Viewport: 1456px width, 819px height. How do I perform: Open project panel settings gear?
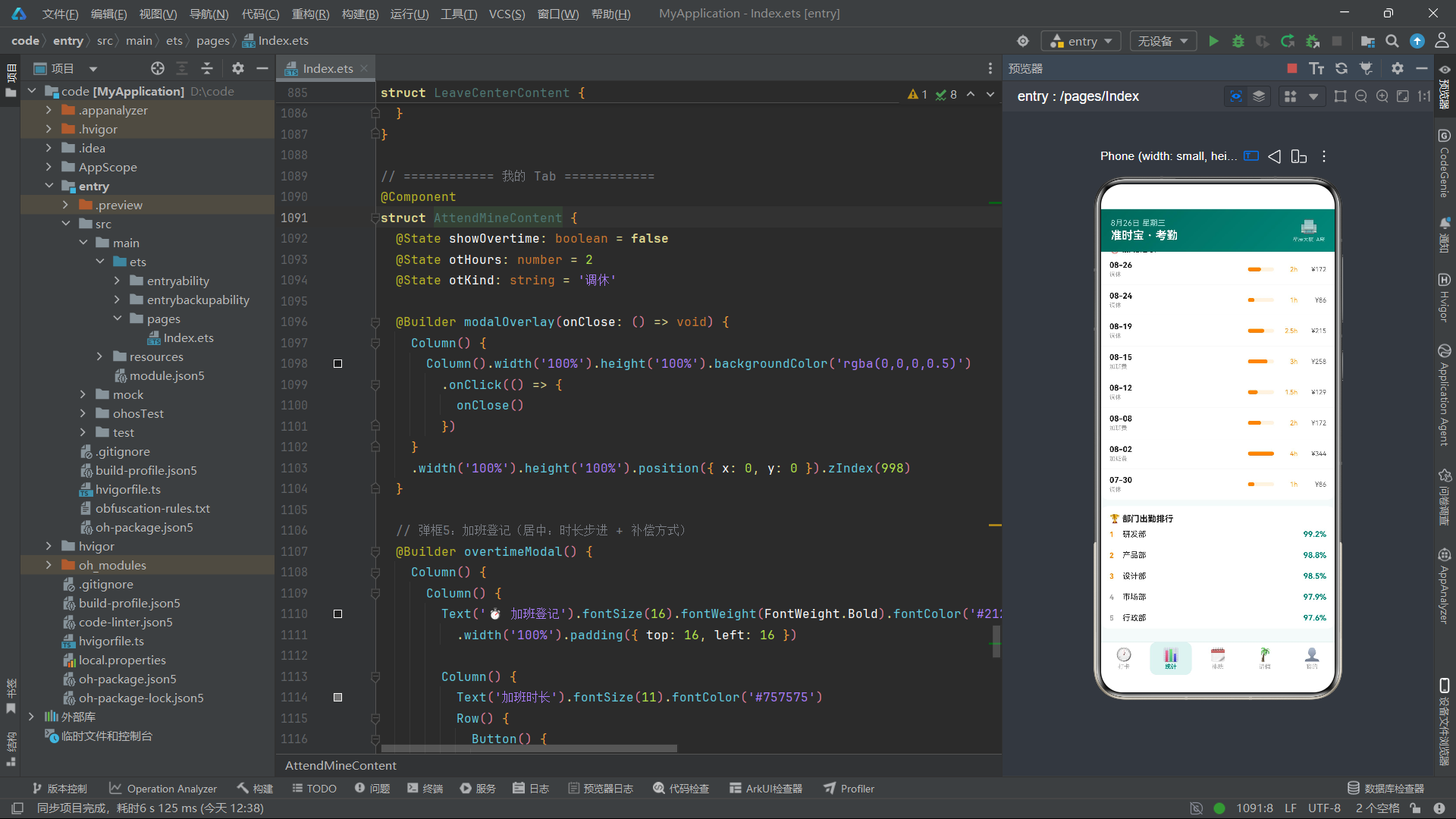coord(238,68)
